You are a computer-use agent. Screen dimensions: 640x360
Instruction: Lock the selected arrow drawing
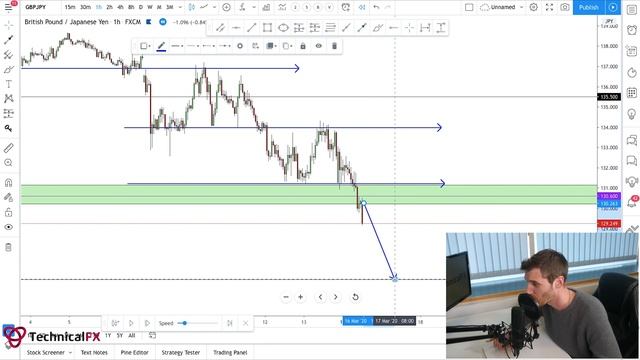303,46
